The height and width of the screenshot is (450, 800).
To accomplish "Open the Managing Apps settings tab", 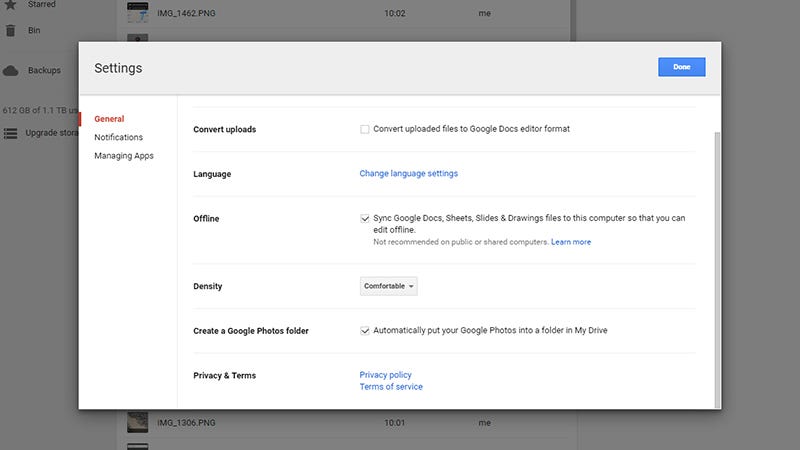I will (123, 156).
